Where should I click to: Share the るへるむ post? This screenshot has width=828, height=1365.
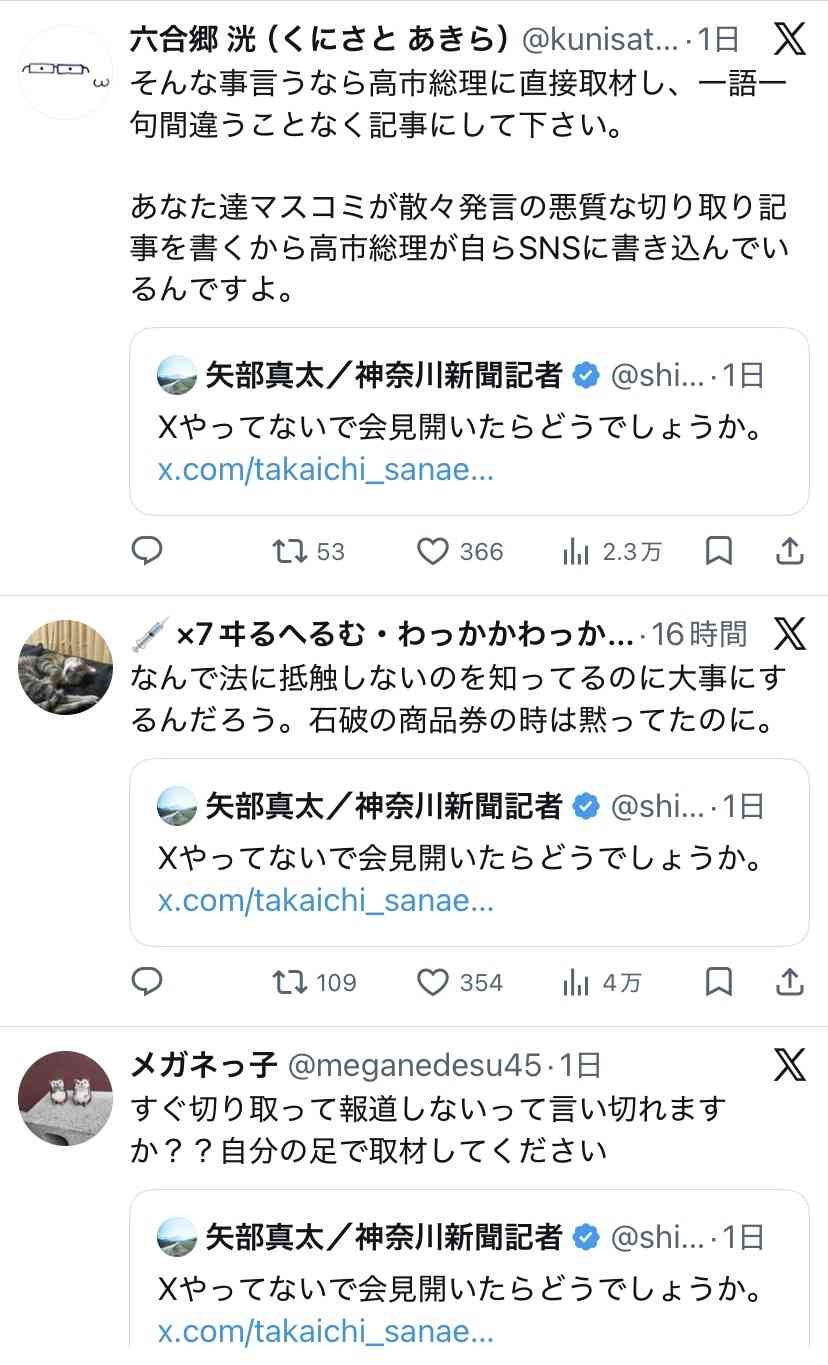790,982
